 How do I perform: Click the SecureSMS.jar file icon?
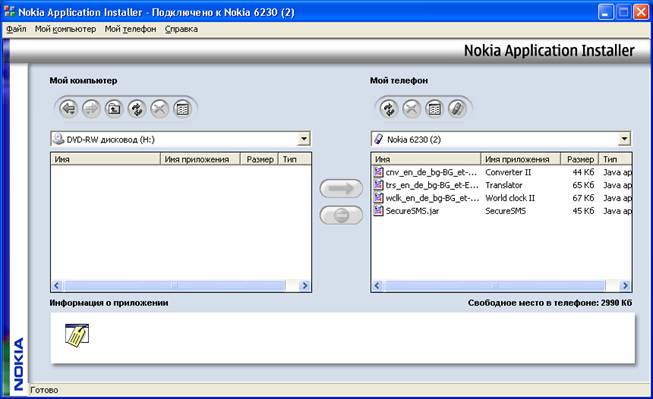(378, 210)
